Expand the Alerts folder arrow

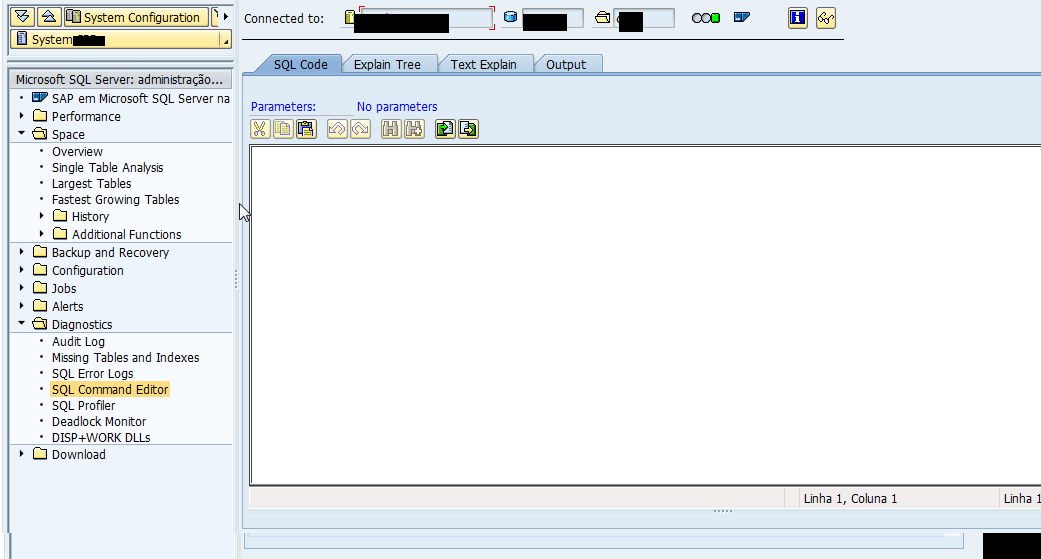pyautogui.click(x=21, y=305)
